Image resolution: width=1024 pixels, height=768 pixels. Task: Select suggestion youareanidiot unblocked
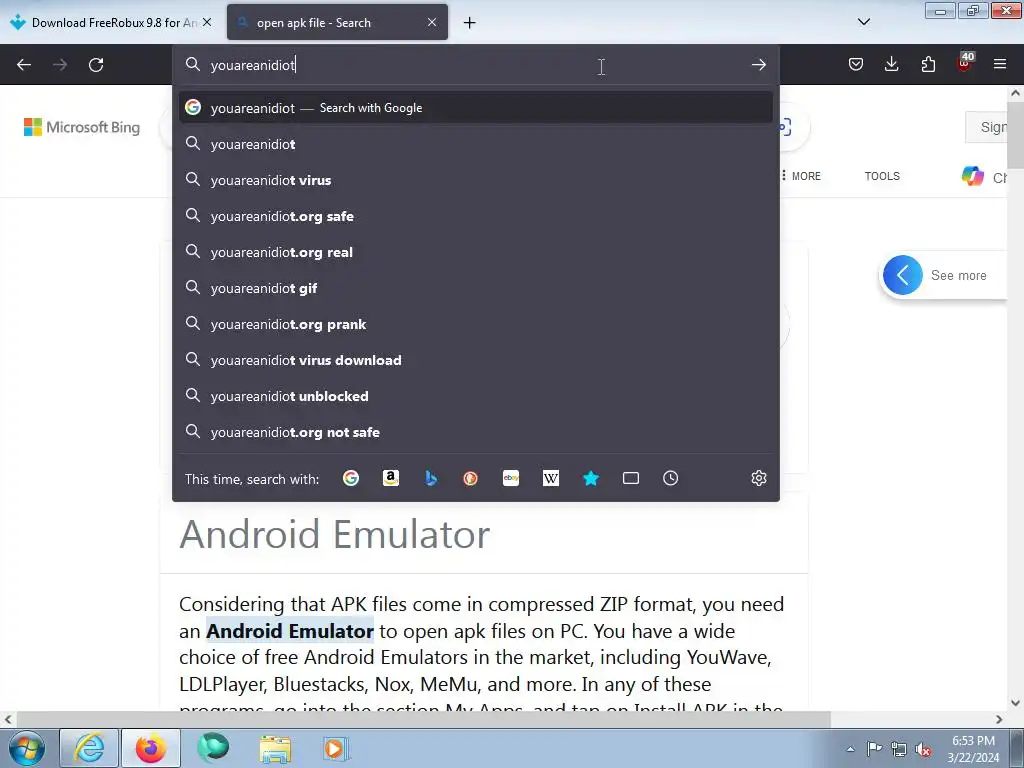pyautogui.click(x=475, y=396)
